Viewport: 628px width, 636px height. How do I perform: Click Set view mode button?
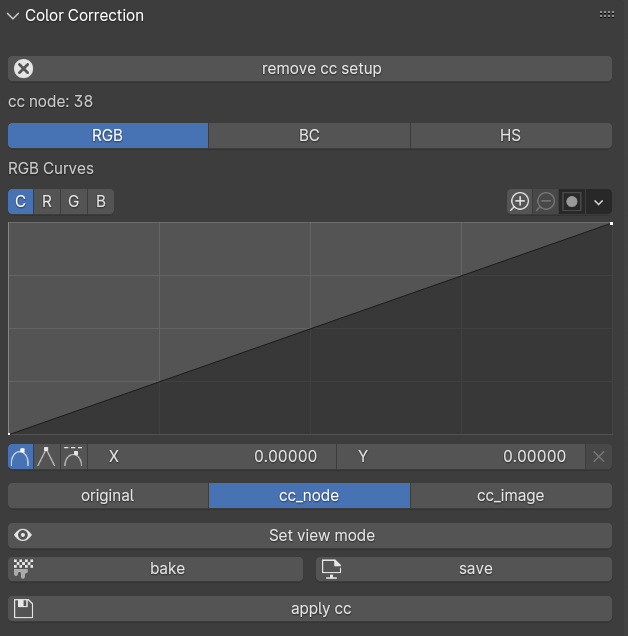click(310, 535)
